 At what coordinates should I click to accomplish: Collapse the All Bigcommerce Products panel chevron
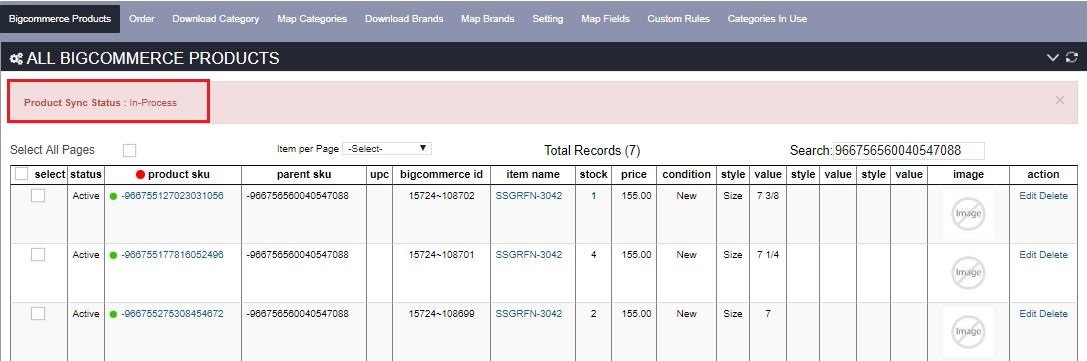(x=1053, y=58)
